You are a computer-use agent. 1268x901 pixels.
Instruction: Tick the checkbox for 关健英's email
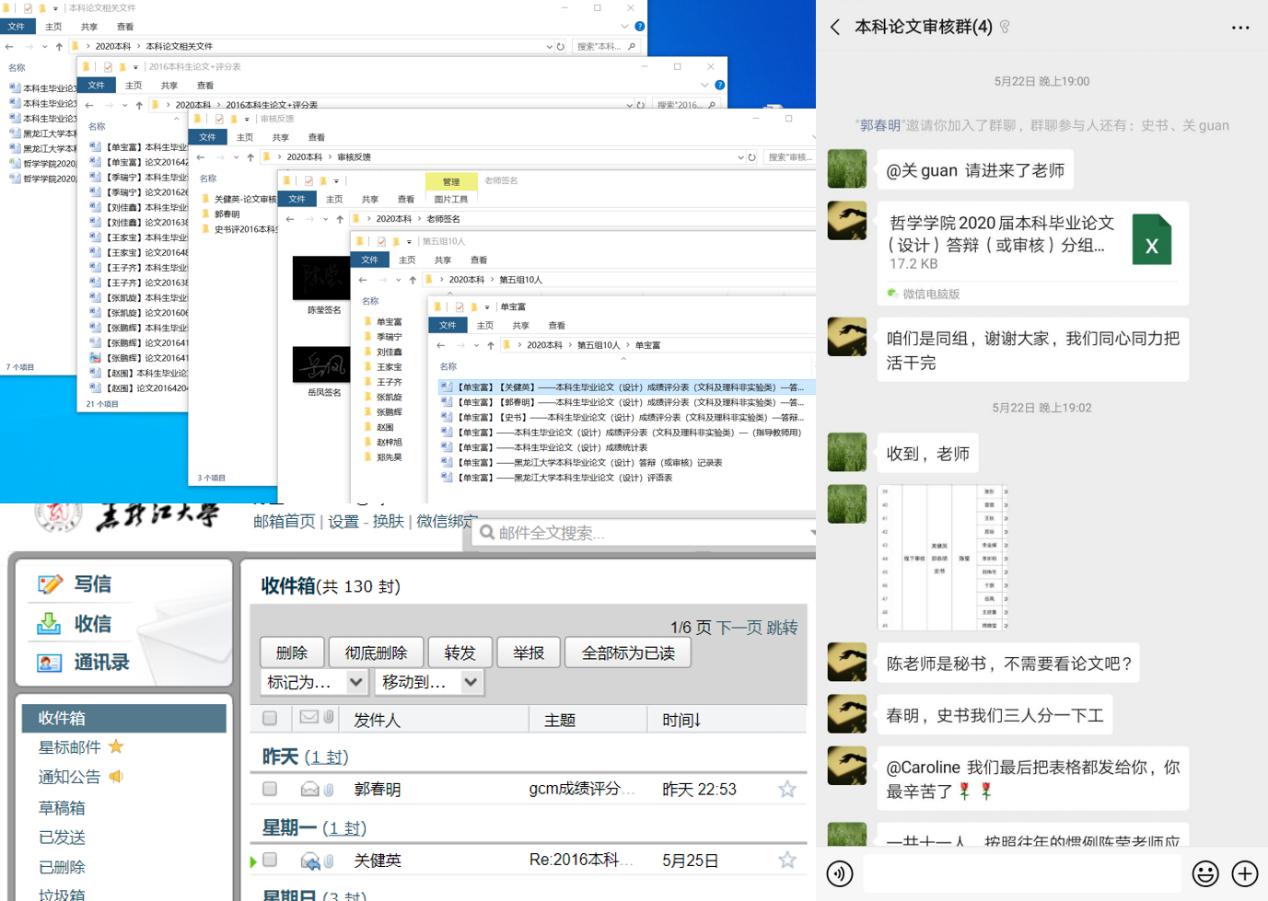pyautogui.click(x=269, y=860)
